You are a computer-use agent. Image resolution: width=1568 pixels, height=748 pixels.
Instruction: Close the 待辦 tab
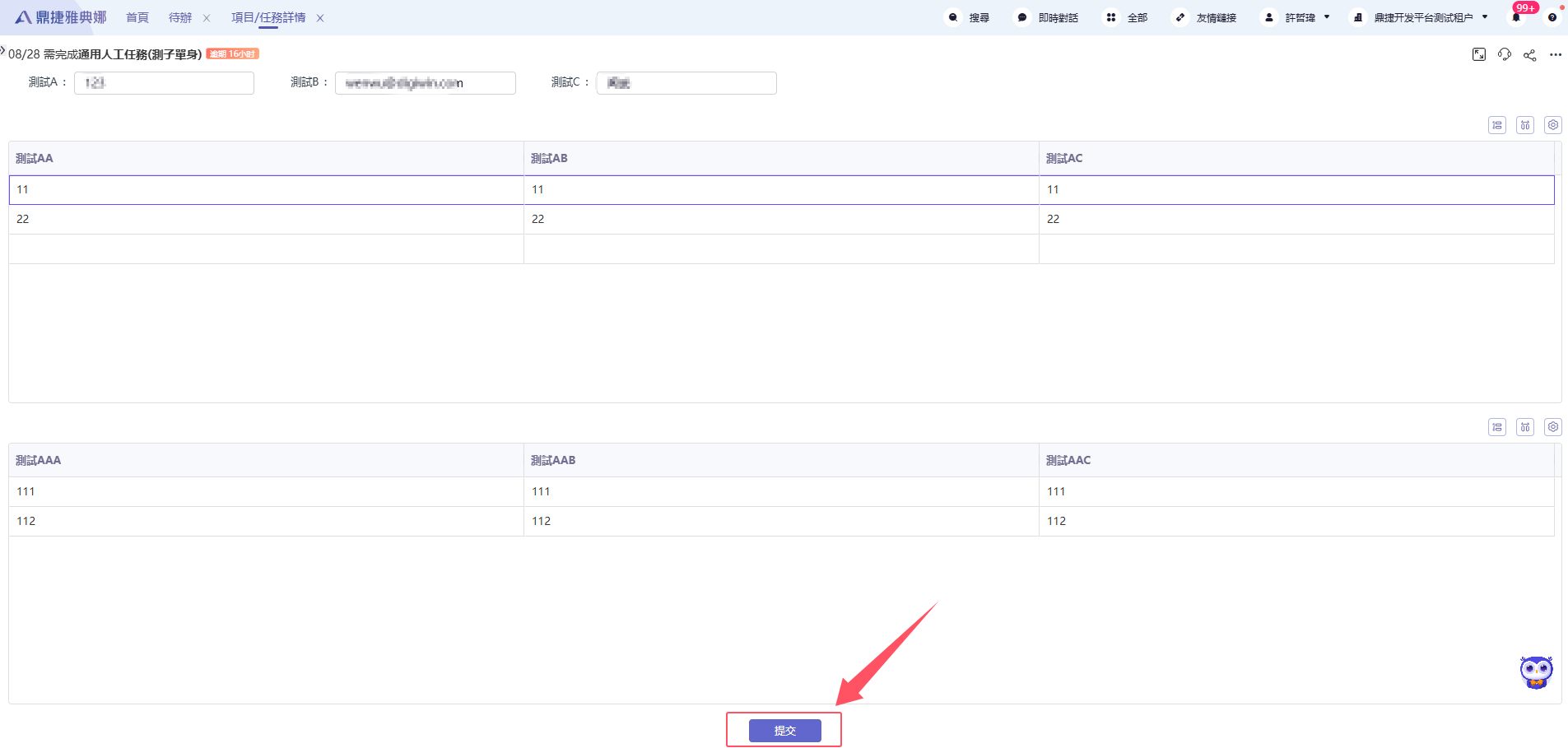tap(207, 18)
